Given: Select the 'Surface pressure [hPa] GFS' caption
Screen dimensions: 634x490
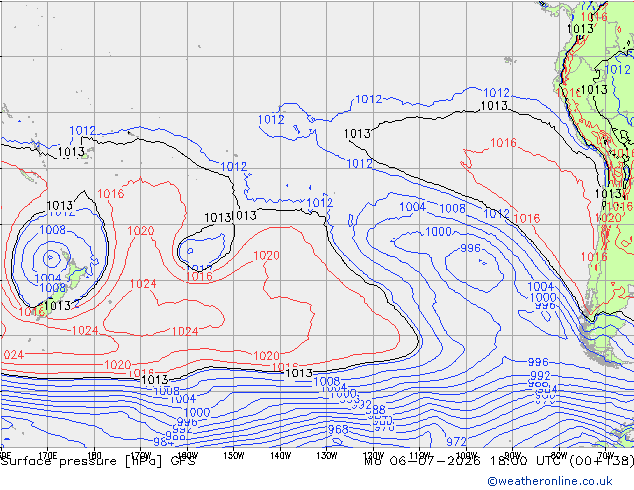Looking at the screenshot, I should [98, 461].
